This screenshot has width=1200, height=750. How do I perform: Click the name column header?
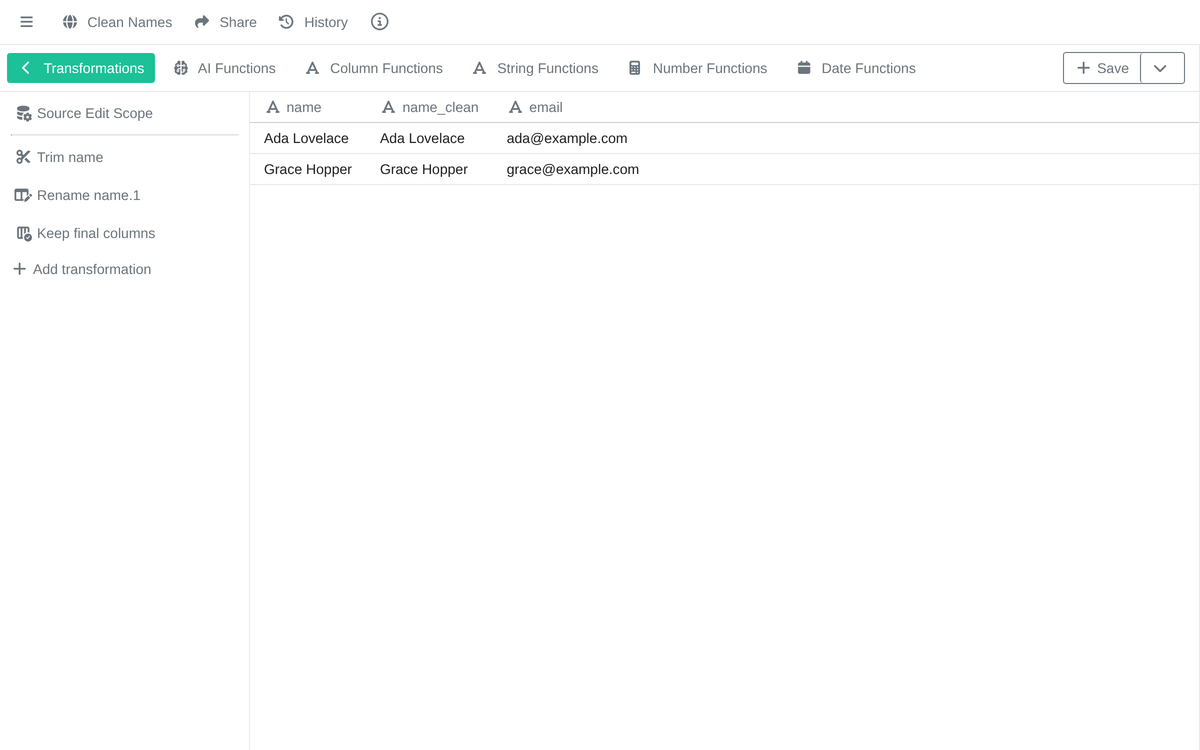pyautogui.click(x=293, y=107)
